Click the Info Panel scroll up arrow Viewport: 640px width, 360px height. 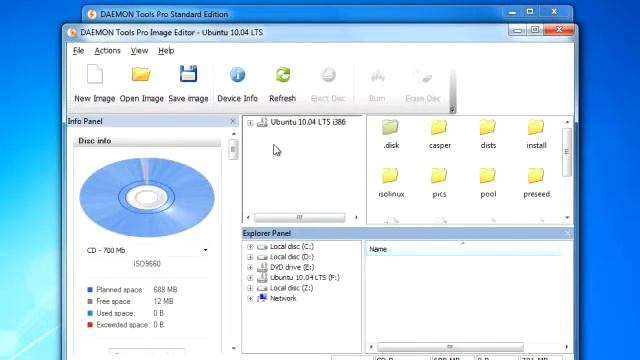tap(233, 133)
